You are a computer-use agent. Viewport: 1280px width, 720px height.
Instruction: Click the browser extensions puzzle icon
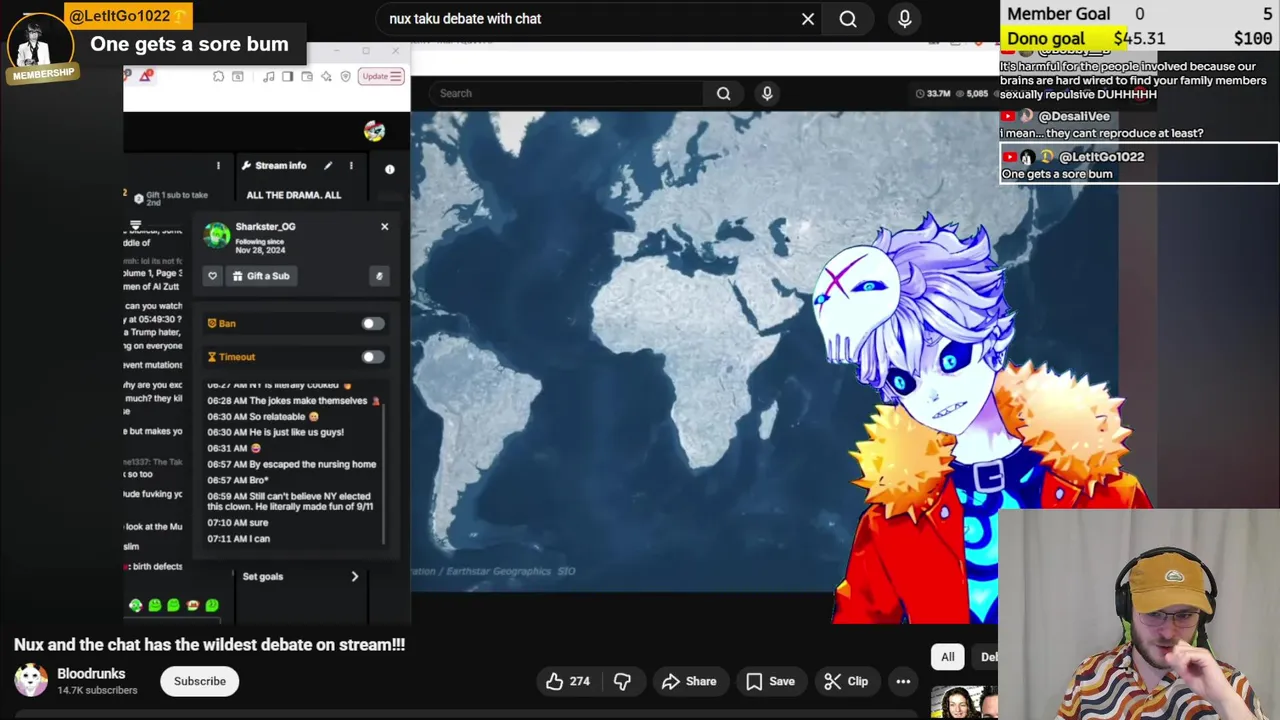point(218,77)
